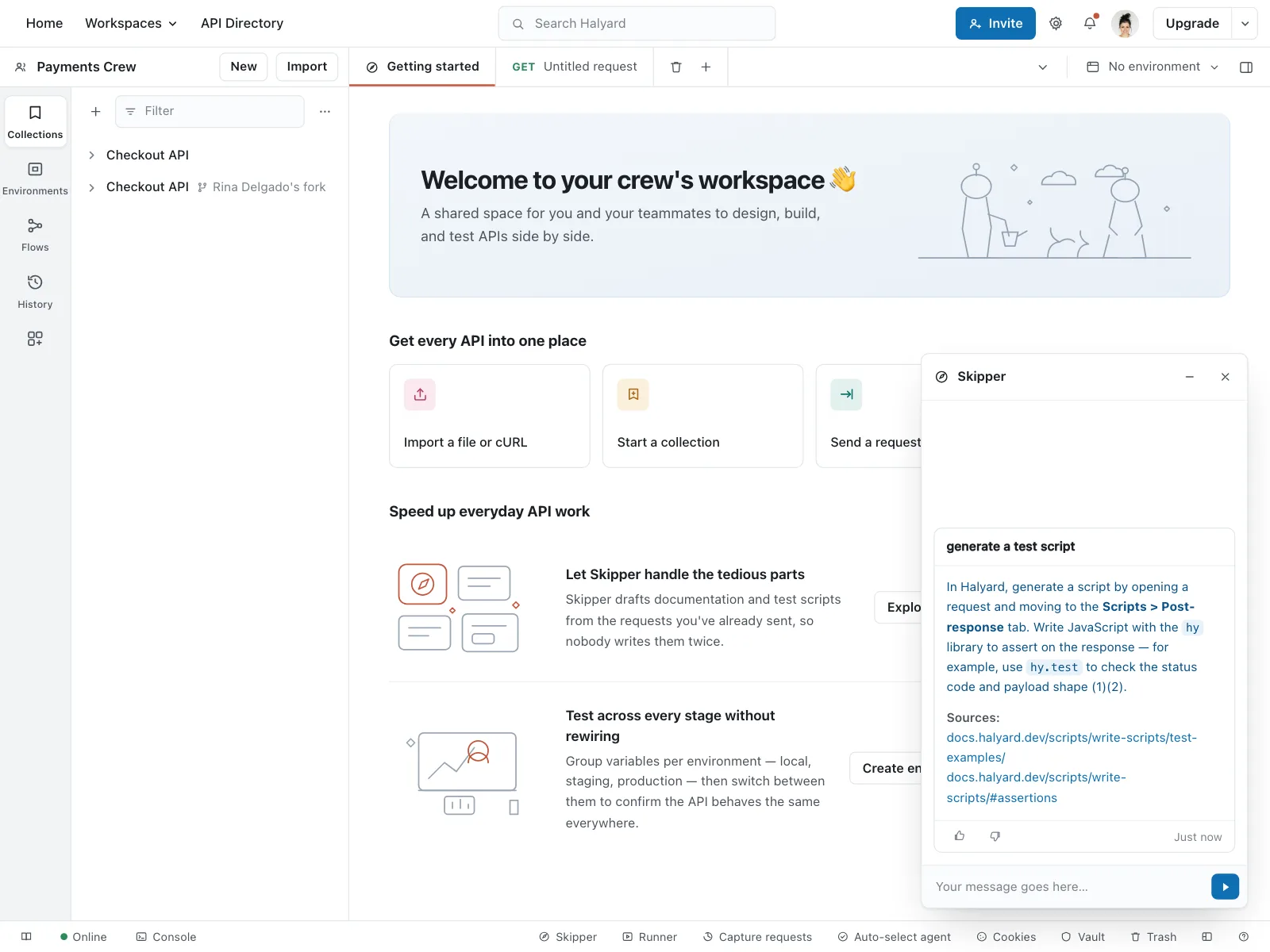1270x952 pixels.
Task: Toggle the sidebar from the status bar
Action: tap(26, 937)
